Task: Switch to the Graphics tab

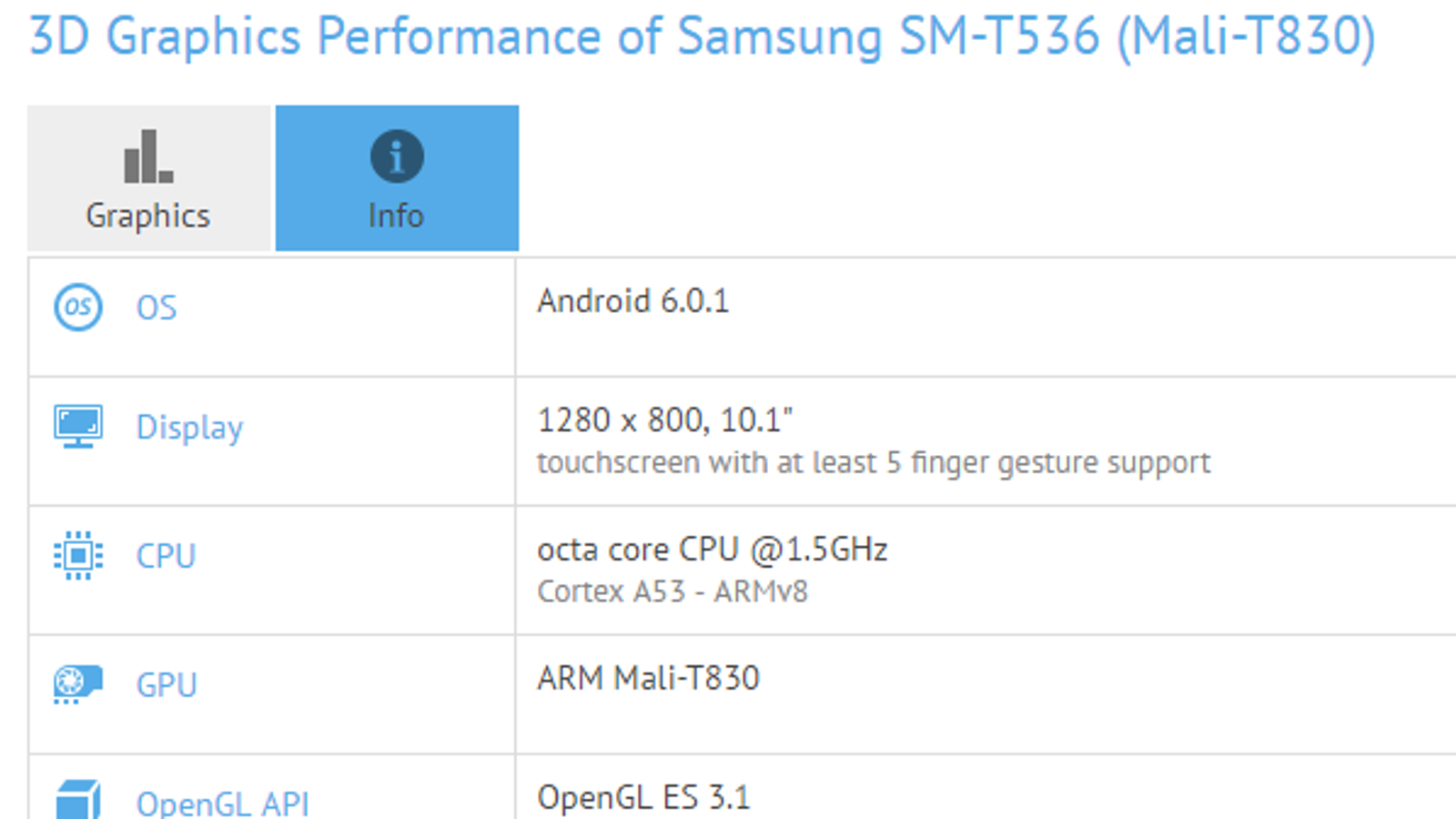Action: tap(149, 177)
